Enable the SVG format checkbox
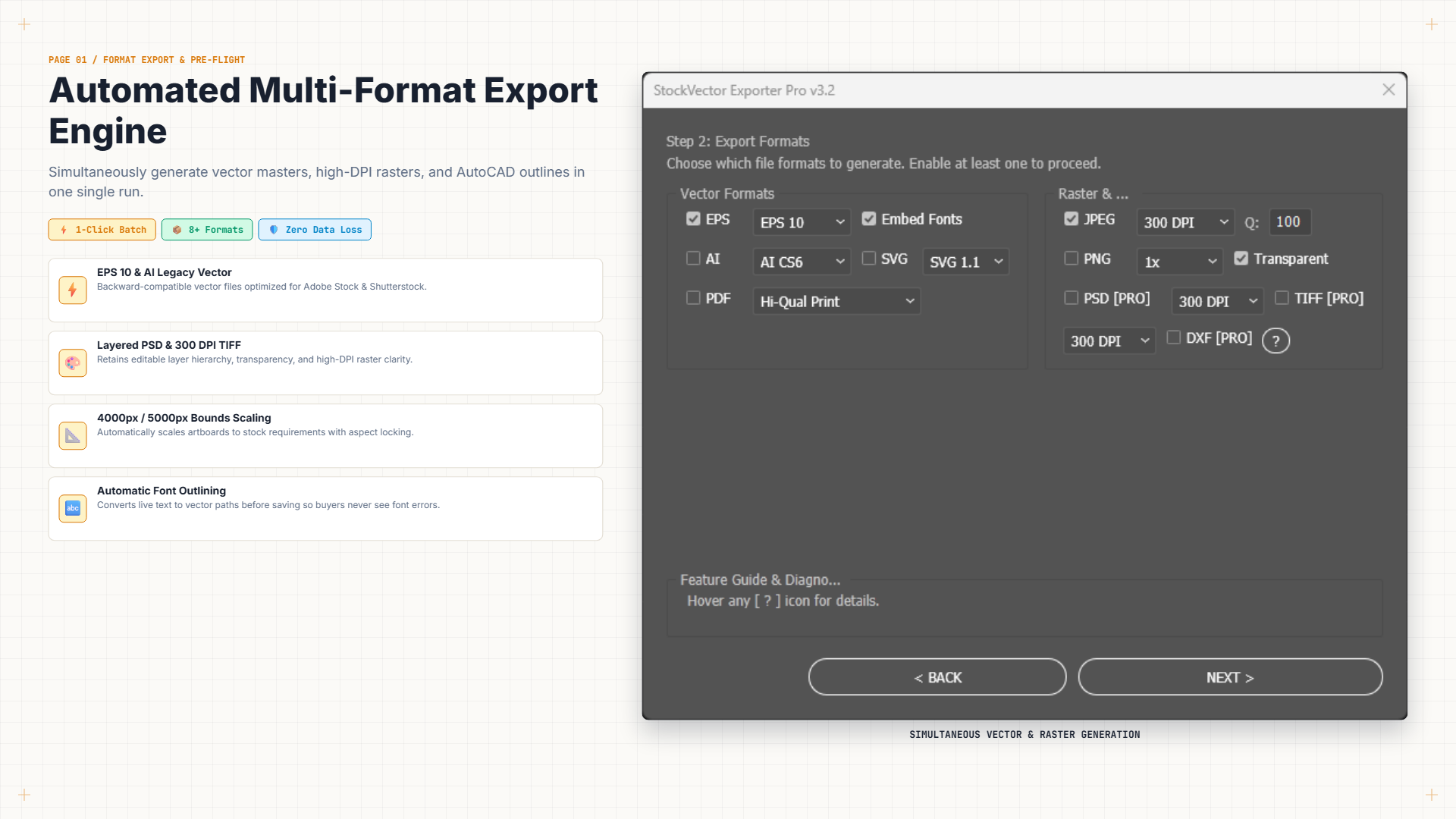The image size is (1456, 819). click(869, 259)
